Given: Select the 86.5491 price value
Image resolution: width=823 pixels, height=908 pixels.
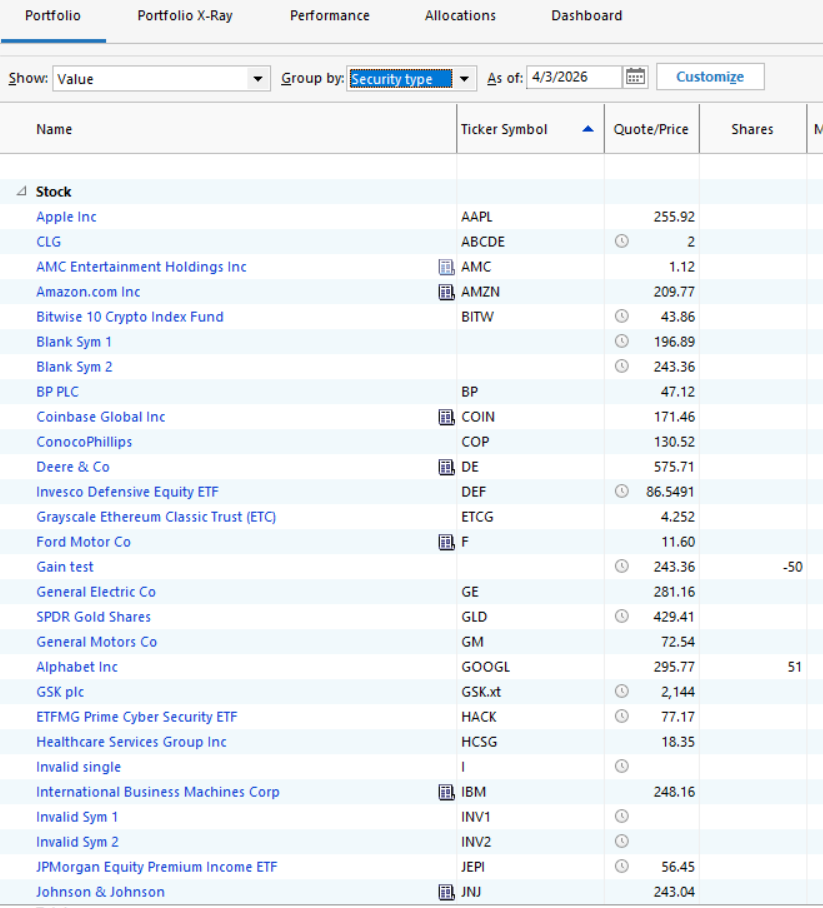Looking at the screenshot, I should tap(670, 492).
